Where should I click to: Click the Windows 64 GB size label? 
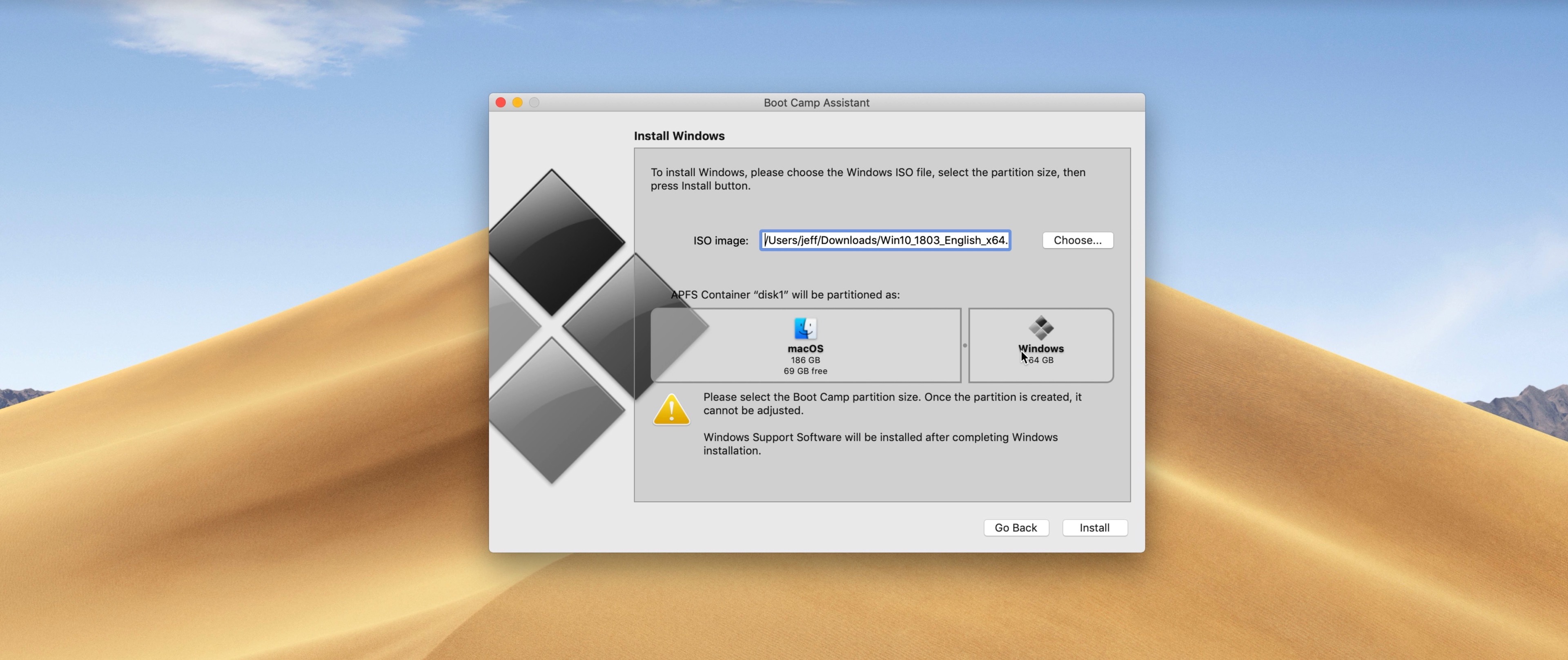(1041, 359)
